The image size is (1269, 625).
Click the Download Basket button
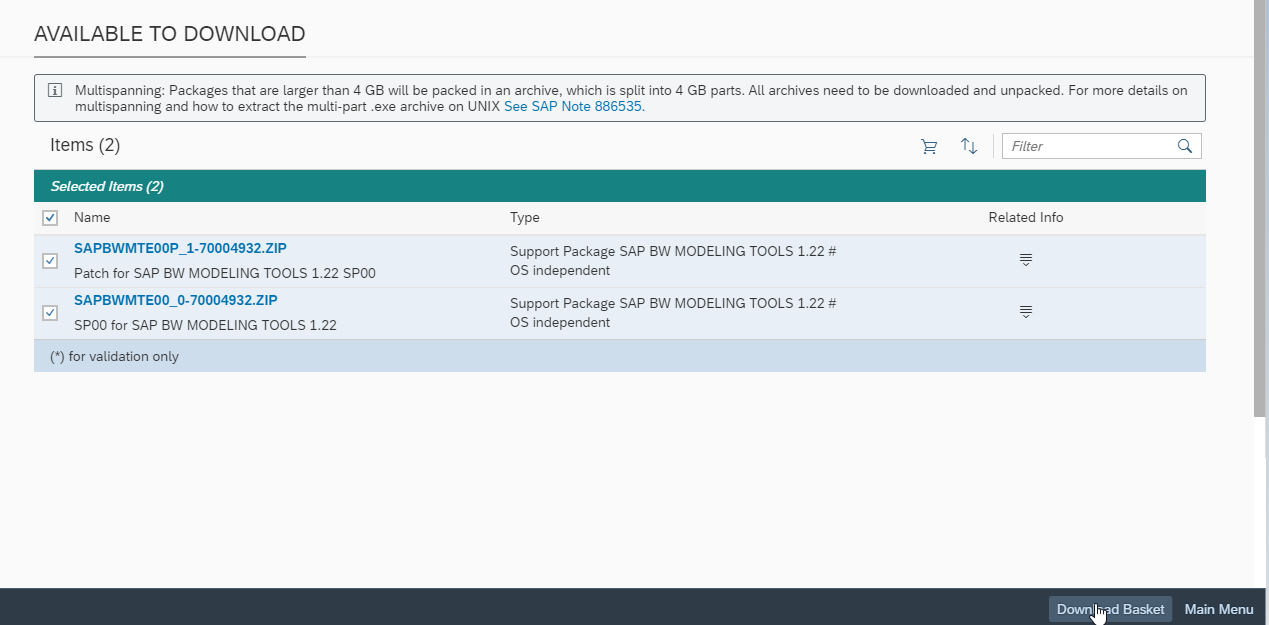1110,609
